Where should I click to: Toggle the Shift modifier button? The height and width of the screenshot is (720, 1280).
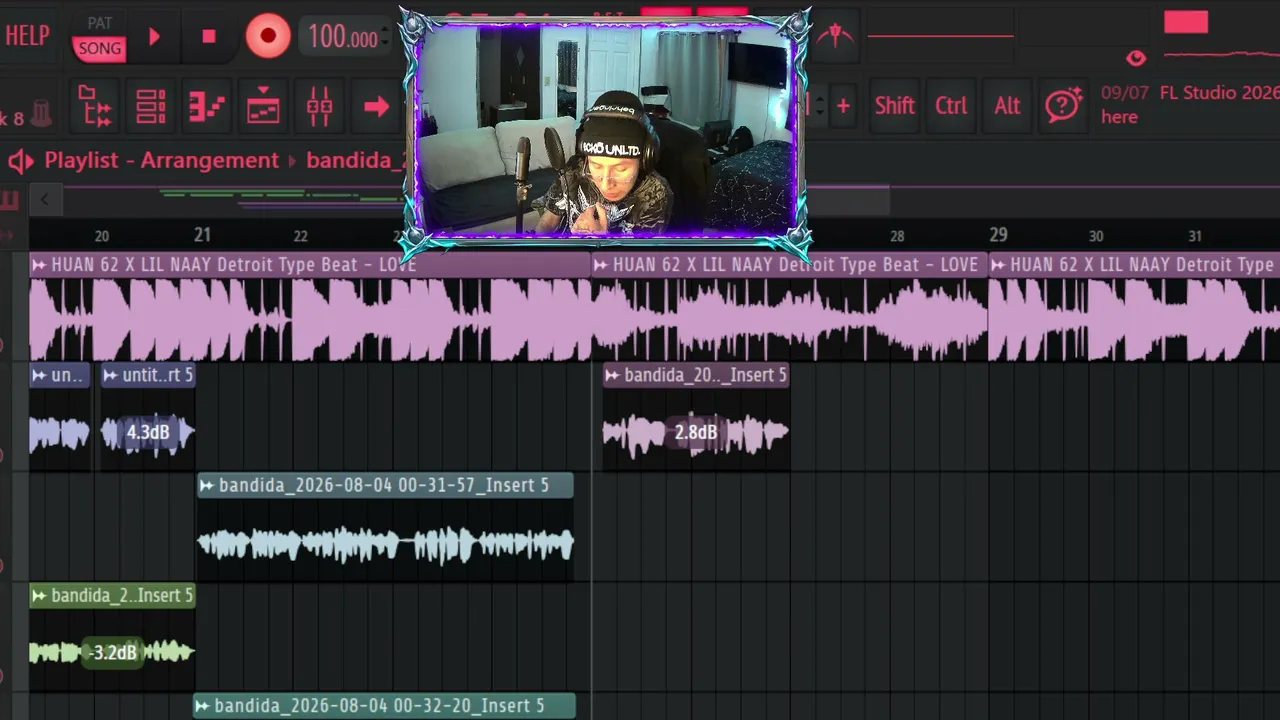(x=894, y=106)
